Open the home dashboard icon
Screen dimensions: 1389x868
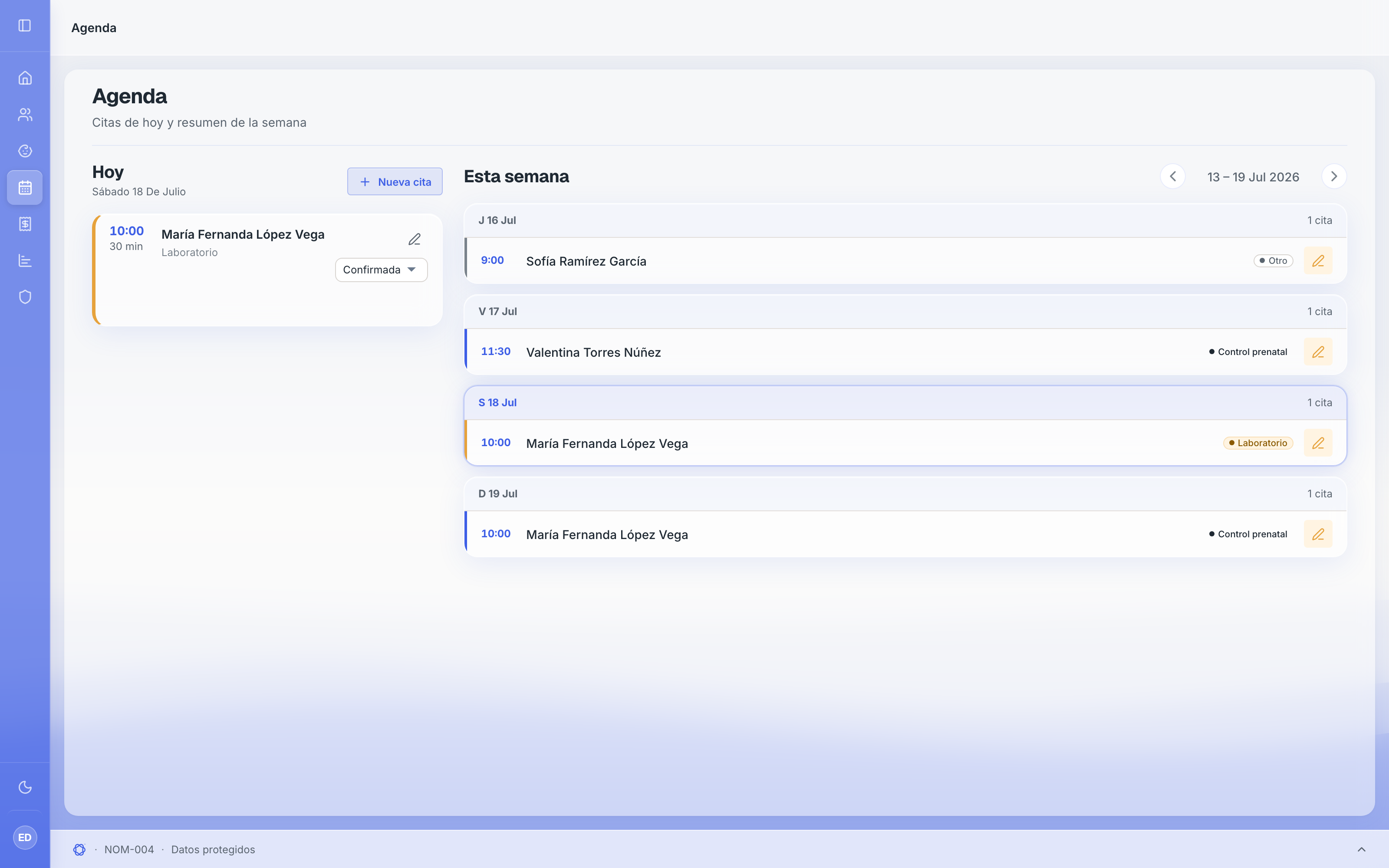click(x=25, y=78)
